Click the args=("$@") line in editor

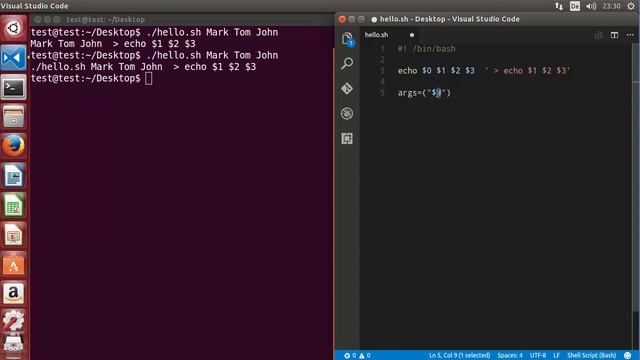[424, 93]
